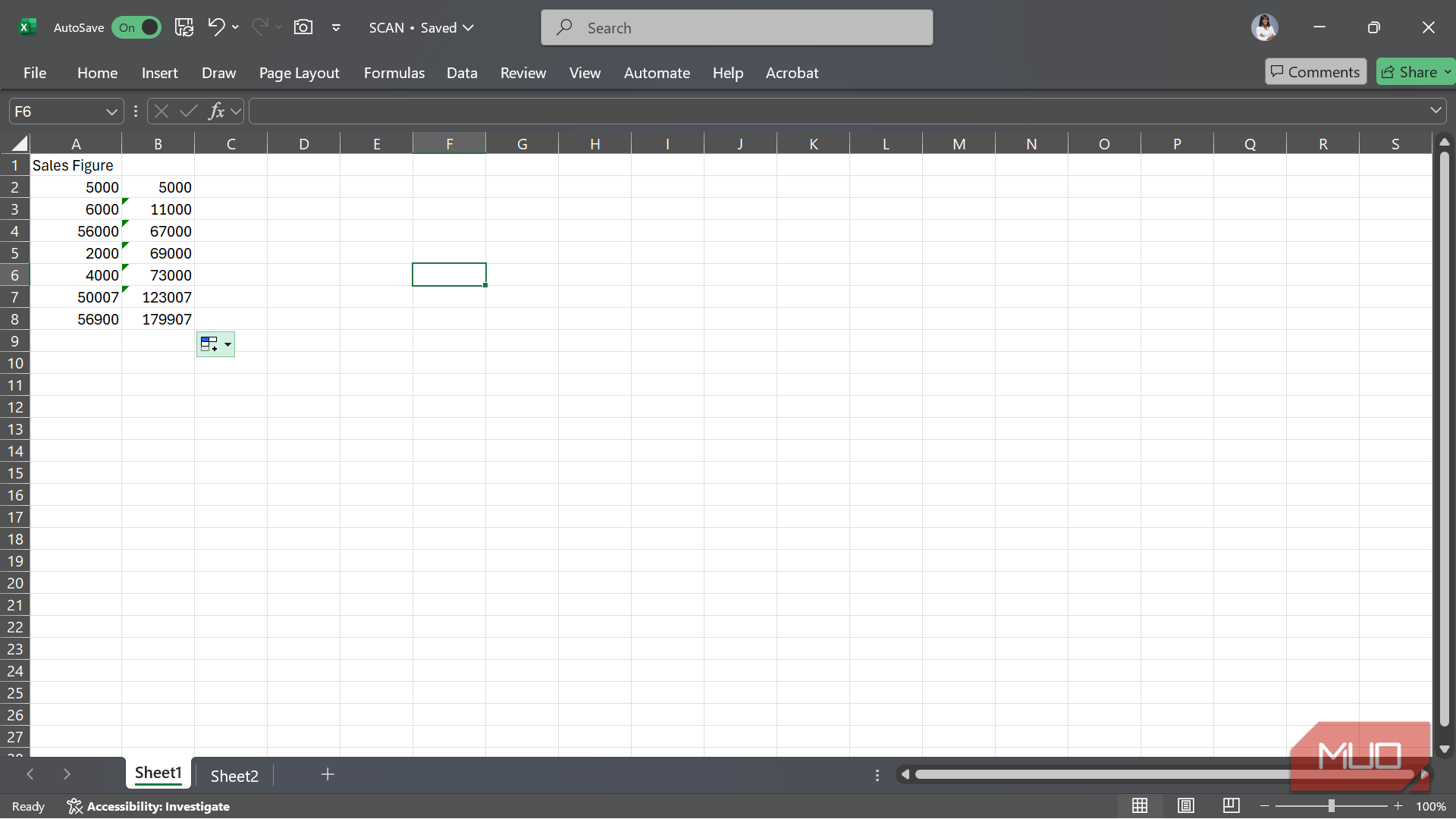The width and height of the screenshot is (1456, 819).
Task: Click the Comments button
Action: (x=1316, y=72)
